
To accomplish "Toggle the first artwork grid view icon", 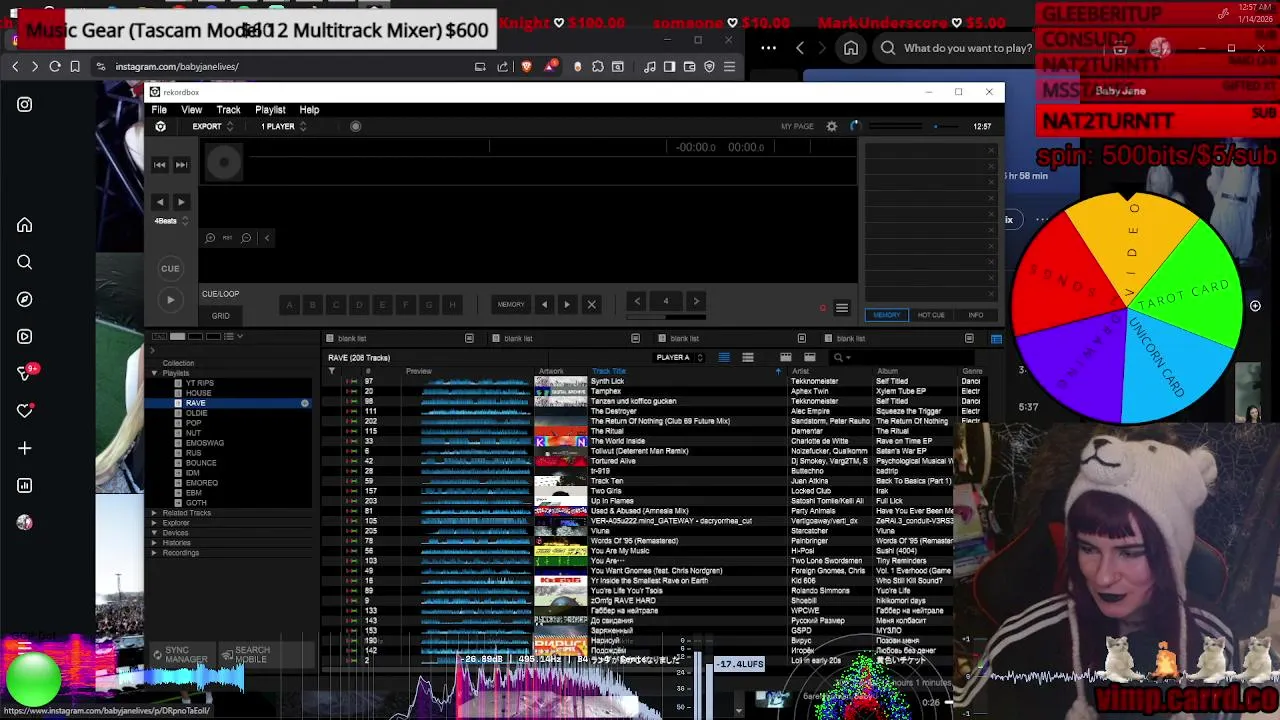I will (786, 357).
